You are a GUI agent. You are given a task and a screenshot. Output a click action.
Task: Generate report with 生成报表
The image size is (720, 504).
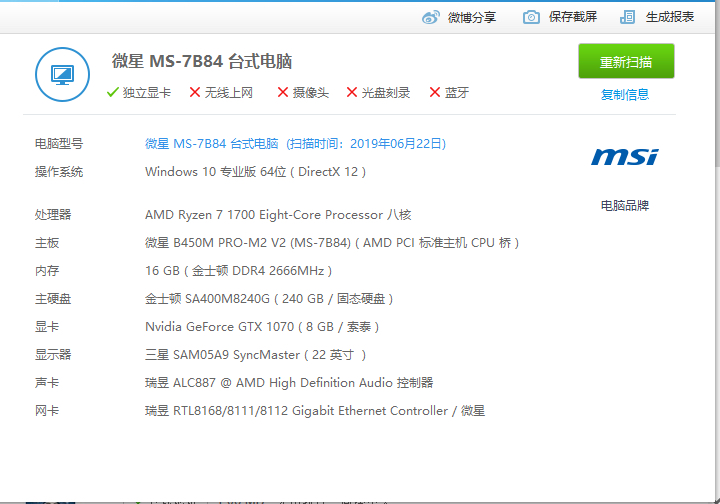[x=669, y=17]
